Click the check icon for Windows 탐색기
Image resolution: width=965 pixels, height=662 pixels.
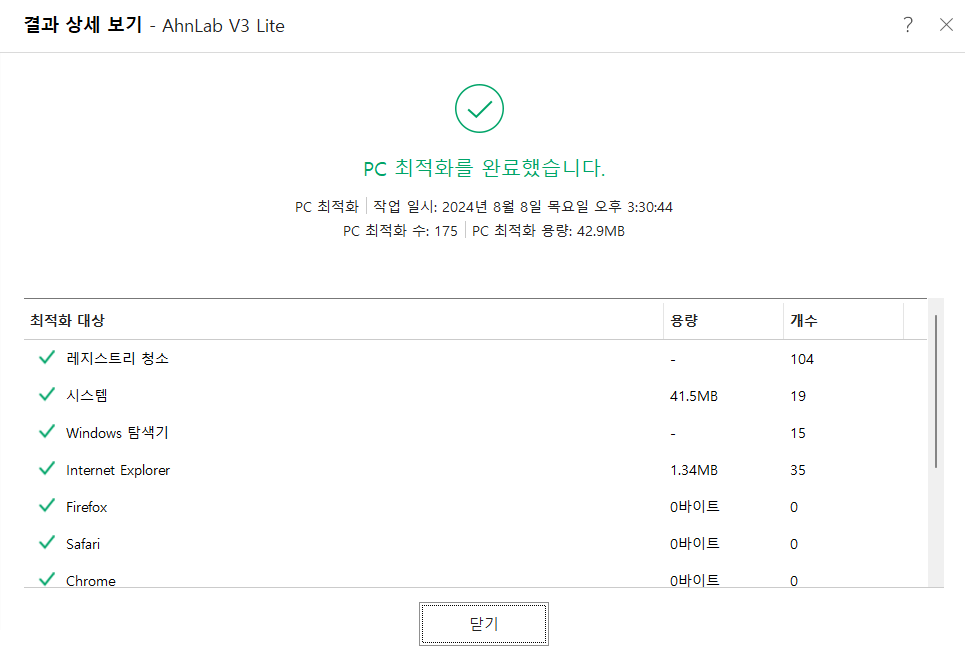point(46,432)
